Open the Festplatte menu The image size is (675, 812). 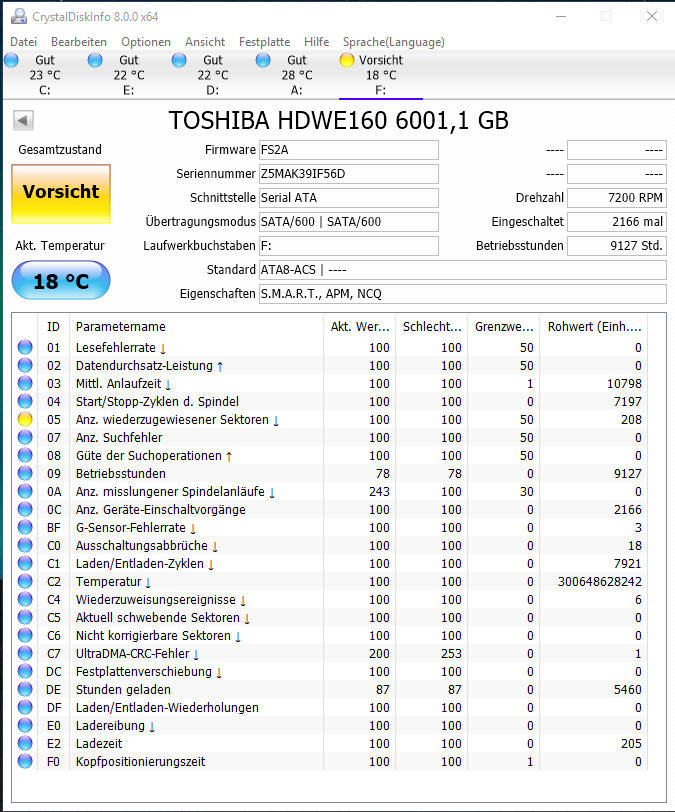point(264,42)
